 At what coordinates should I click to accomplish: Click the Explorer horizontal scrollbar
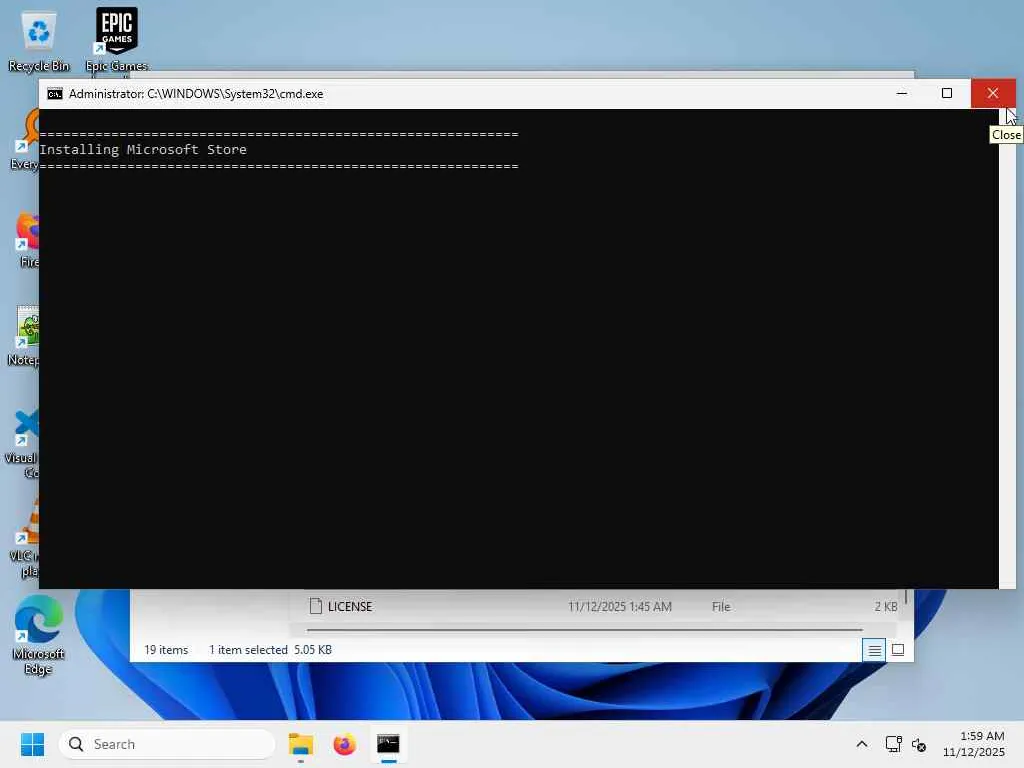click(x=584, y=630)
